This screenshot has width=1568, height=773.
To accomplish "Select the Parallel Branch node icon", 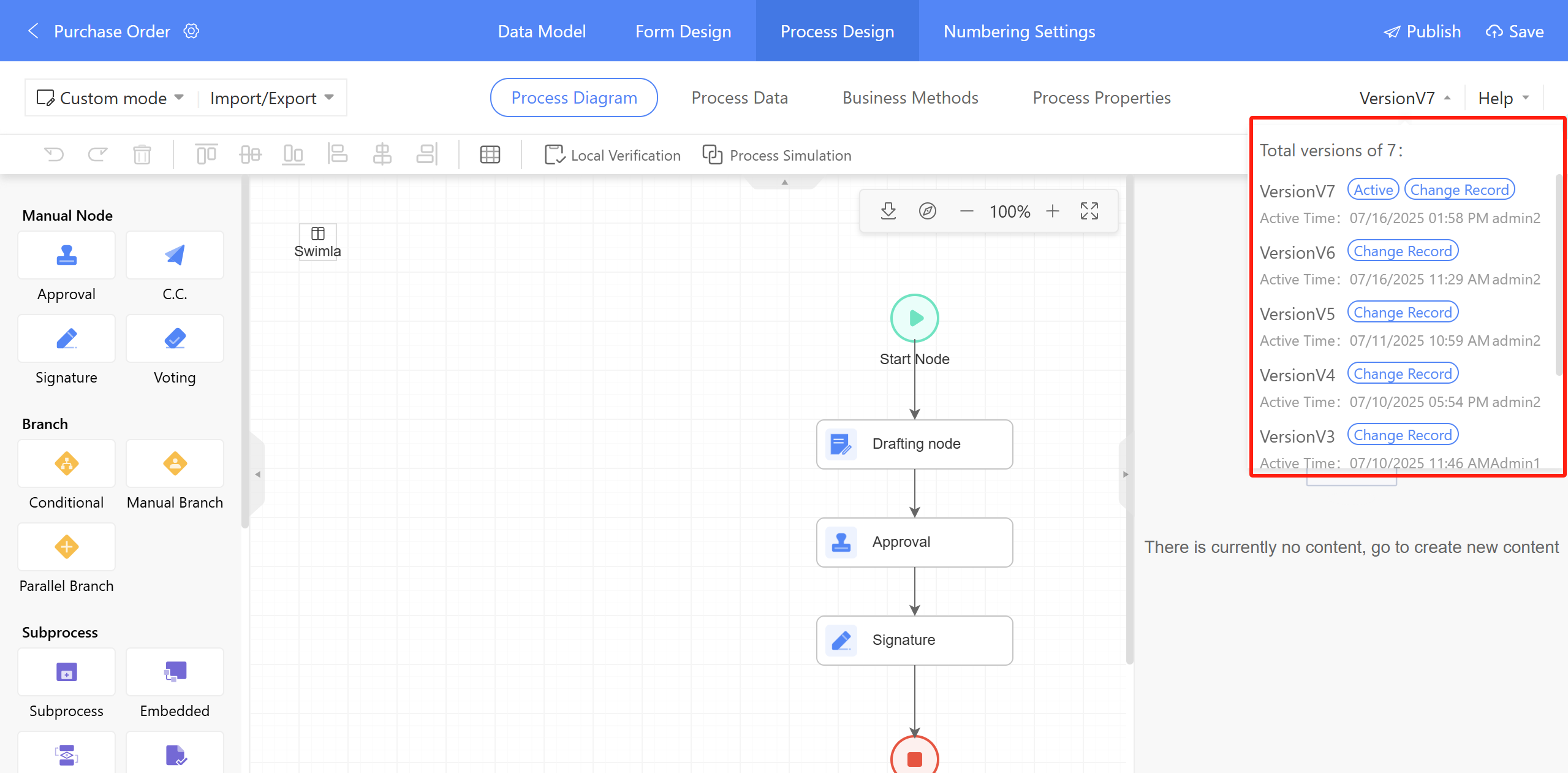I will pyautogui.click(x=66, y=547).
